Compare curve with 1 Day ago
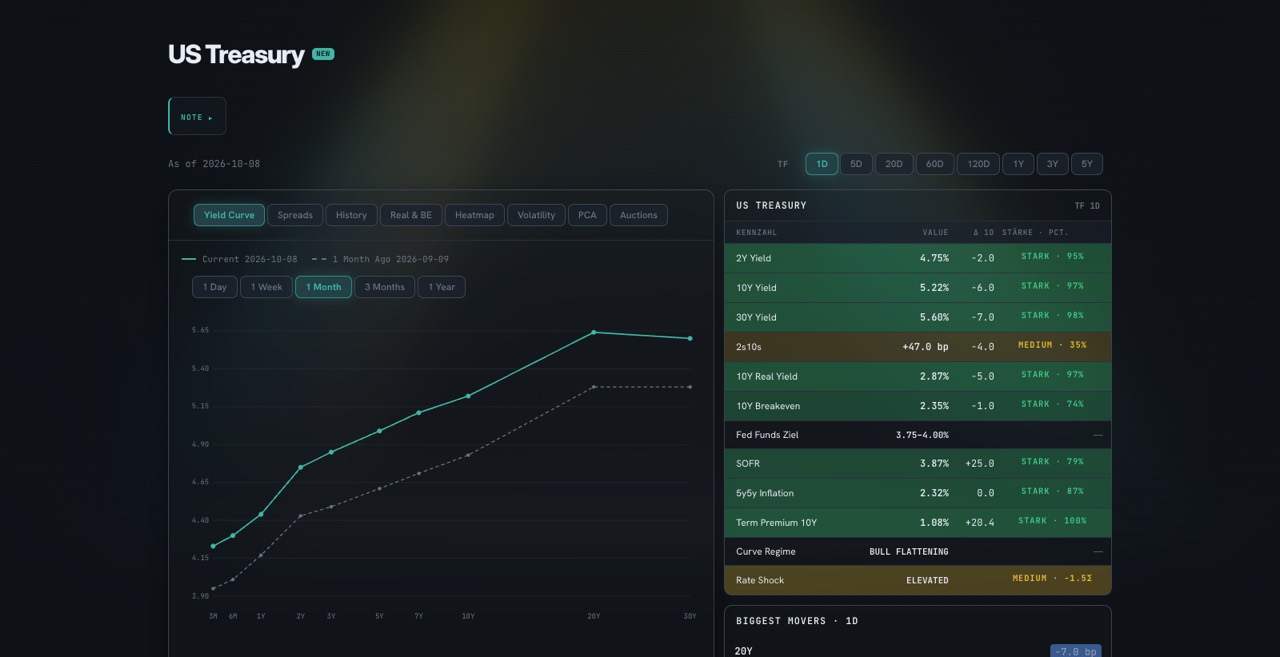Screen dimensions: 1280x657 pyautogui.click(x=215, y=287)
